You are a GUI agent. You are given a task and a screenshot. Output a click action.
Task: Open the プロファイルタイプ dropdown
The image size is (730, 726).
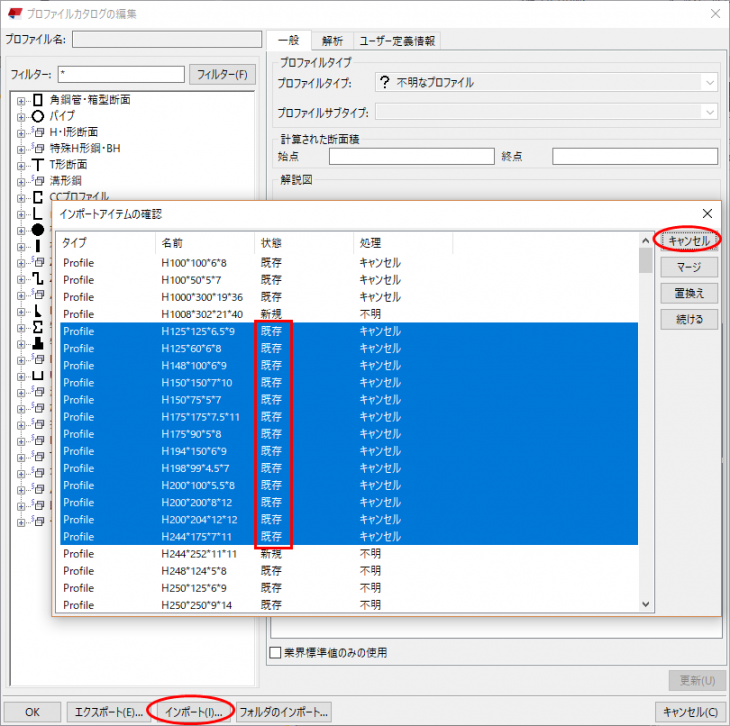tap(710, 83)
